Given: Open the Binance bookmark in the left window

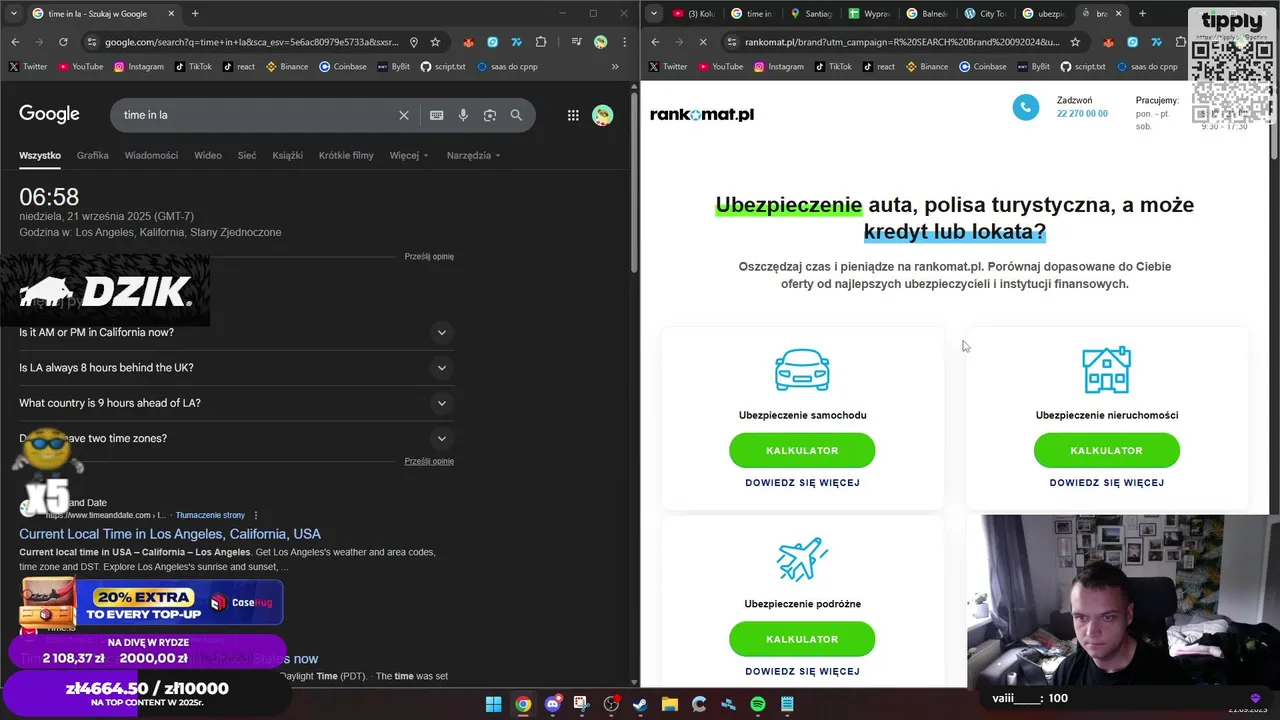Looking at the screenshot, I should (287, 67).
